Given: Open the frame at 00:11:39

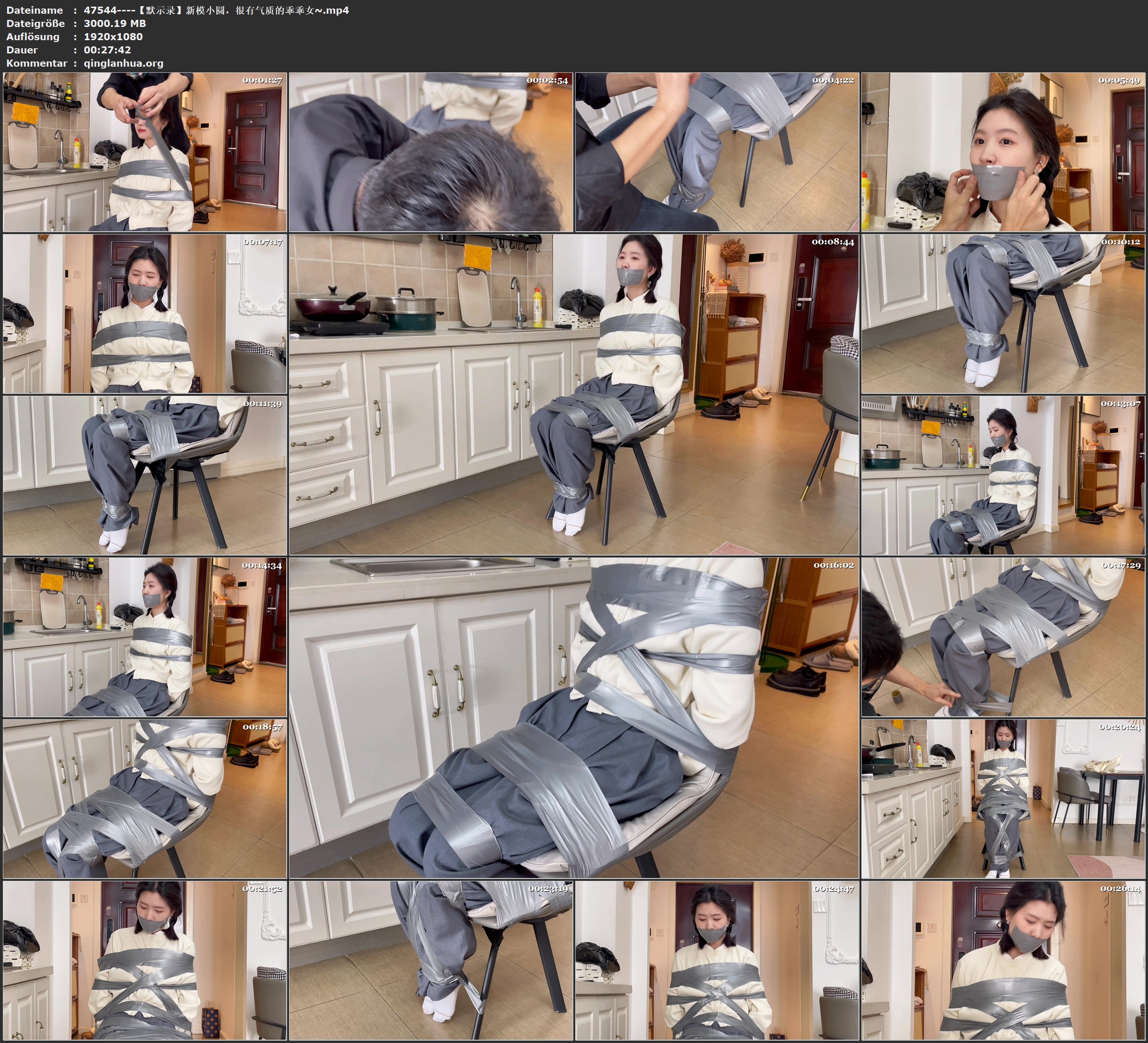Looking at the screenshot, I should [x=145, y=475].
